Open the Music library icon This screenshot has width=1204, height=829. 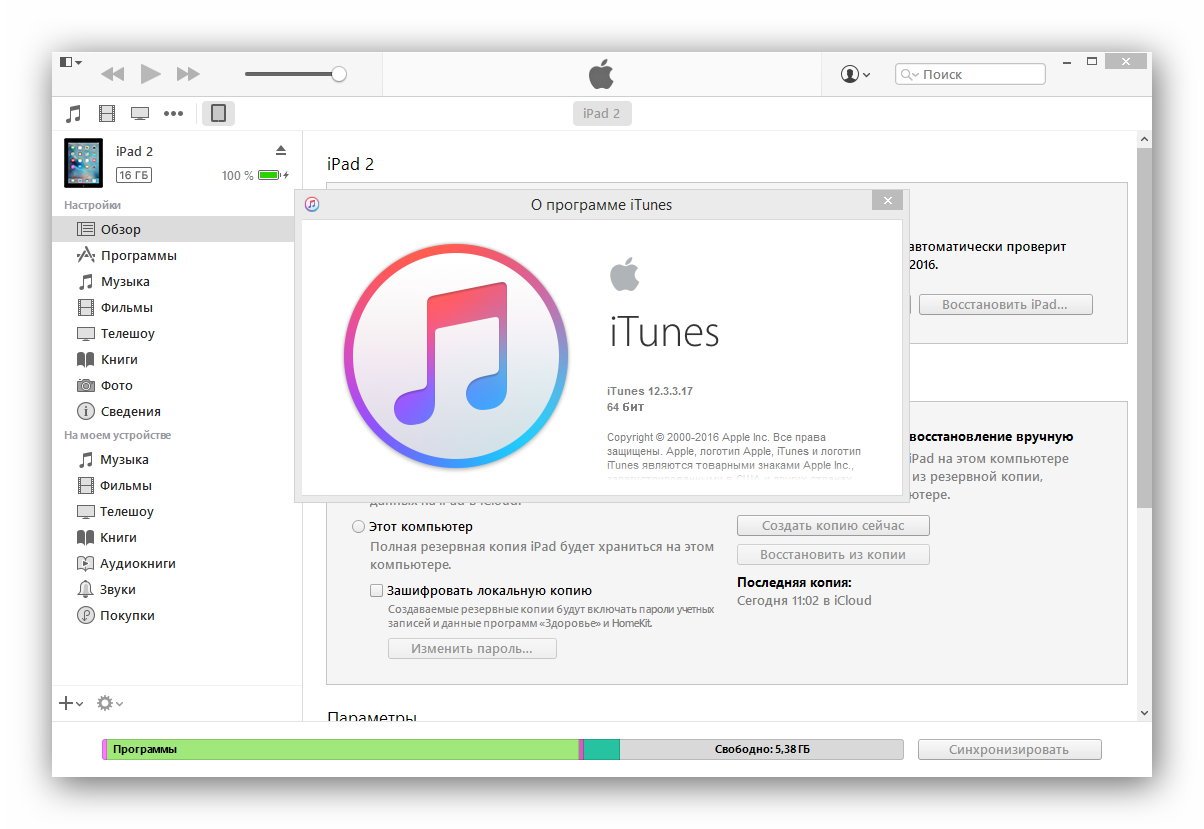pyautogui.click(x=73, y=114)
